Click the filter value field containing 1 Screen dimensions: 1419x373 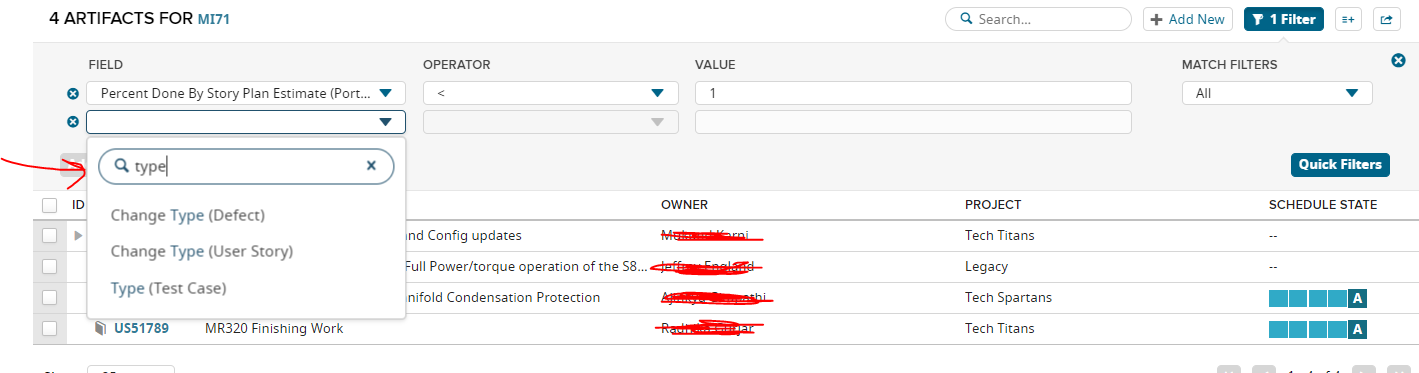(913, 93)
